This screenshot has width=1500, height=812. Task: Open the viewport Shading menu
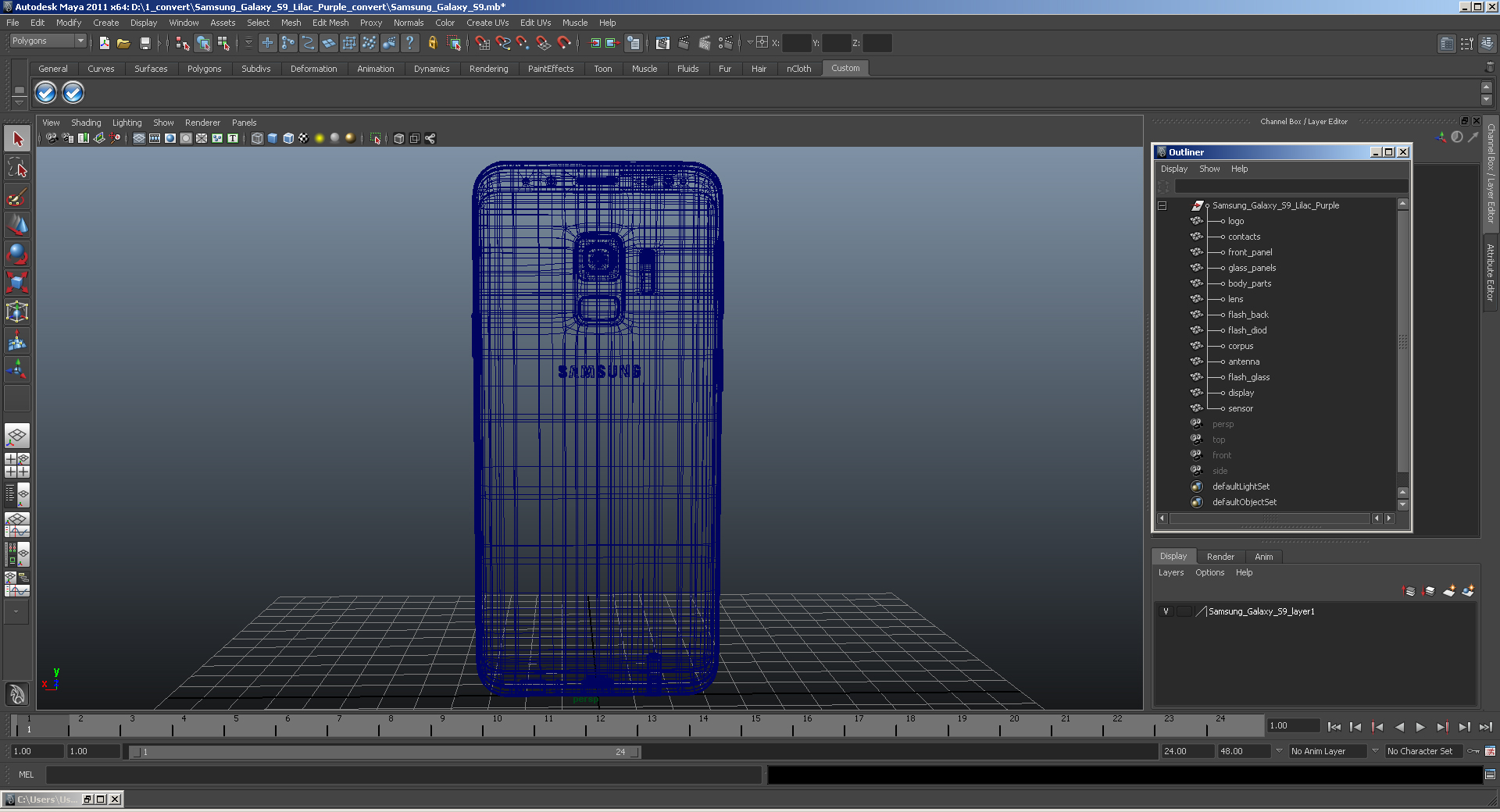click(86, 123)
